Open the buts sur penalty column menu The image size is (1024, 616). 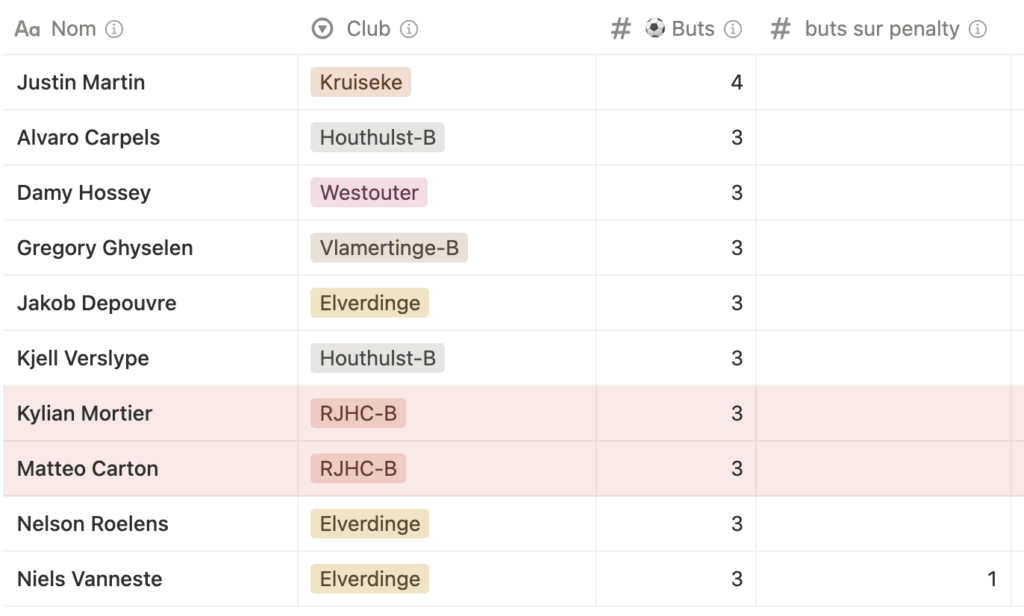[884, 29]
